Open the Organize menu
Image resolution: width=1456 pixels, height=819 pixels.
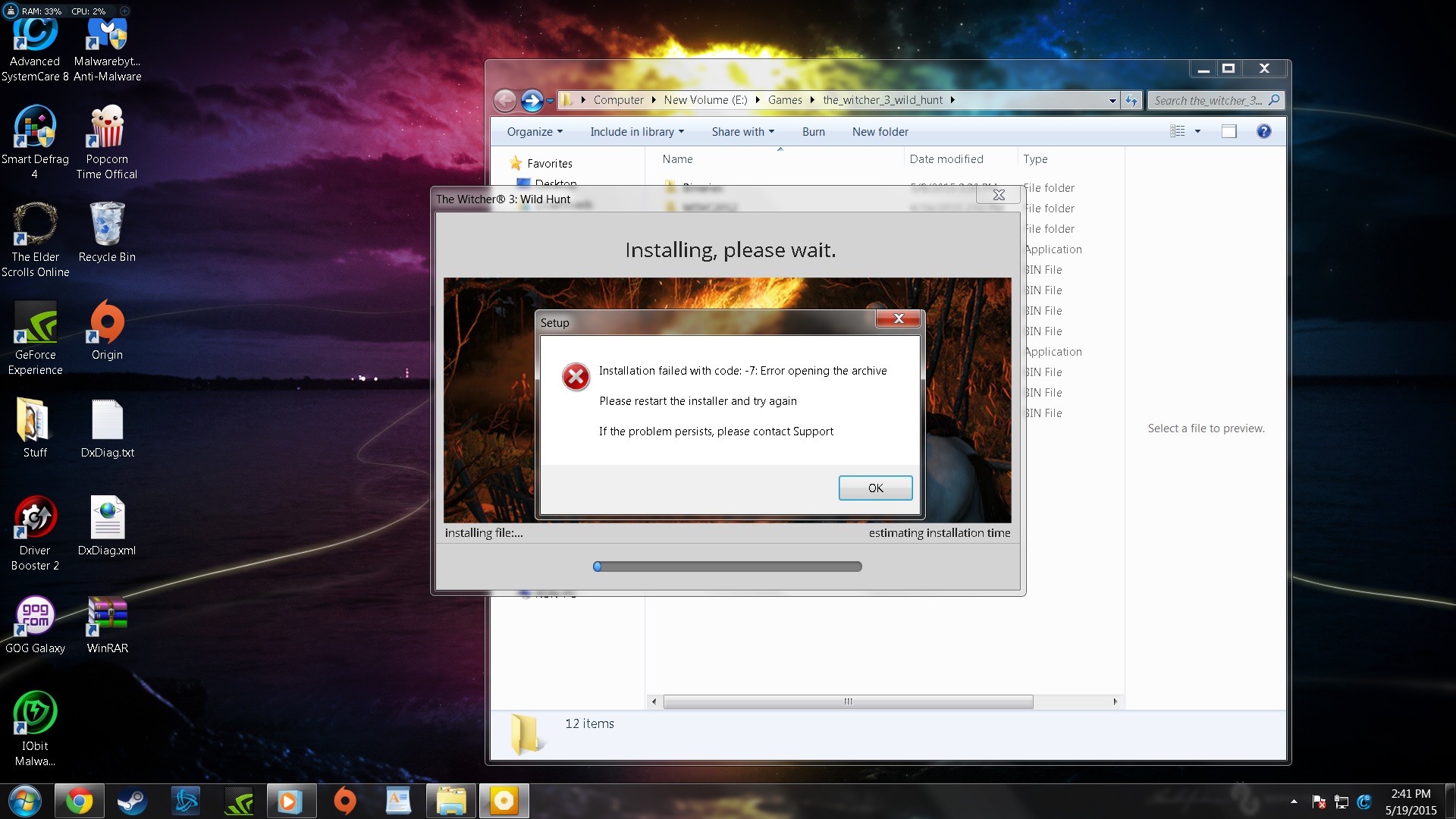(x=535, y=131)
